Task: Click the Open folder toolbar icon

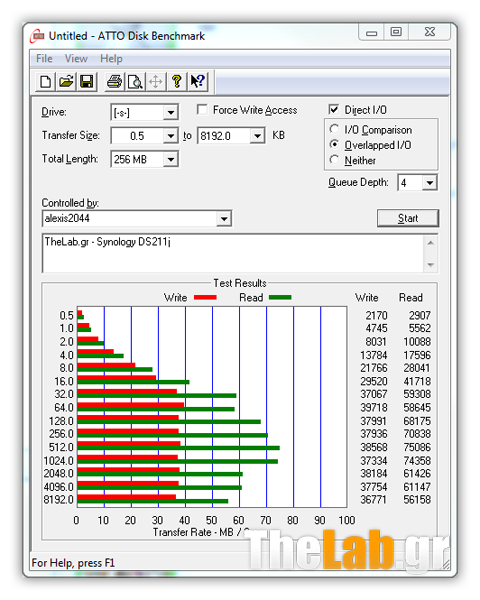Action: click(66, 82)
